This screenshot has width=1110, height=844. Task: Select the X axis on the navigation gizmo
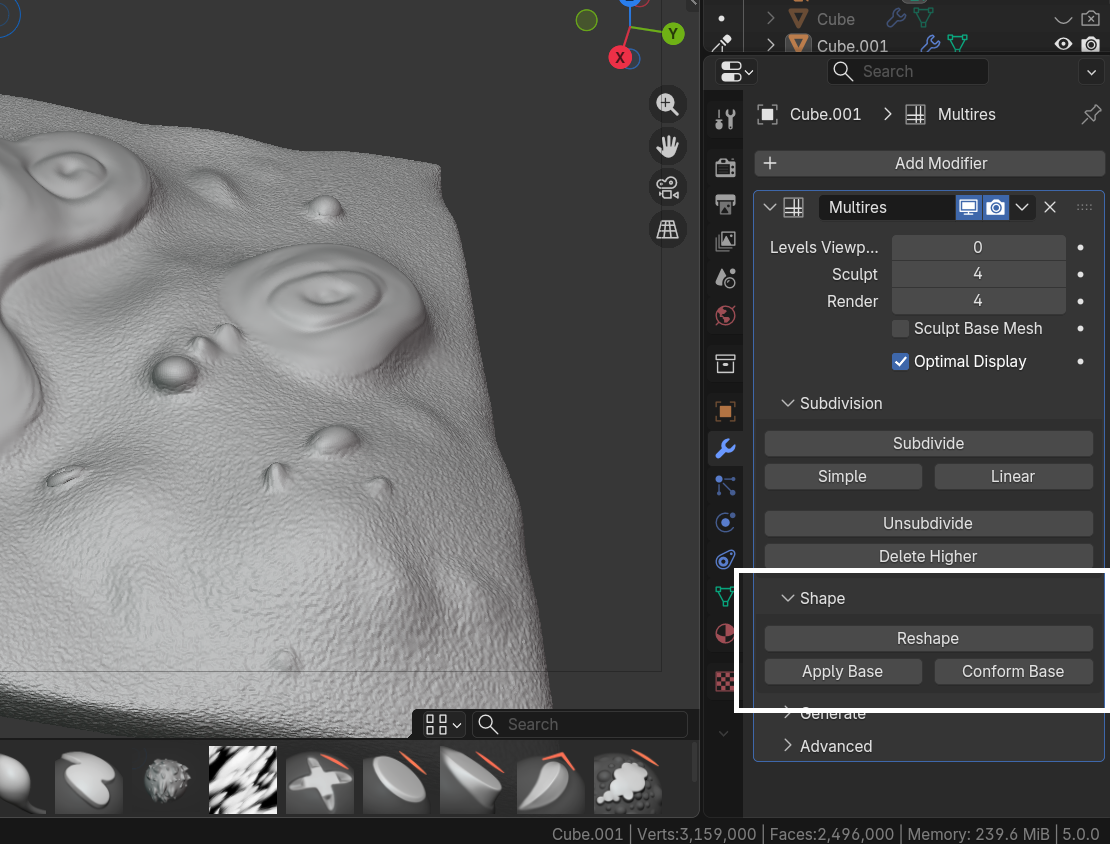618,58
